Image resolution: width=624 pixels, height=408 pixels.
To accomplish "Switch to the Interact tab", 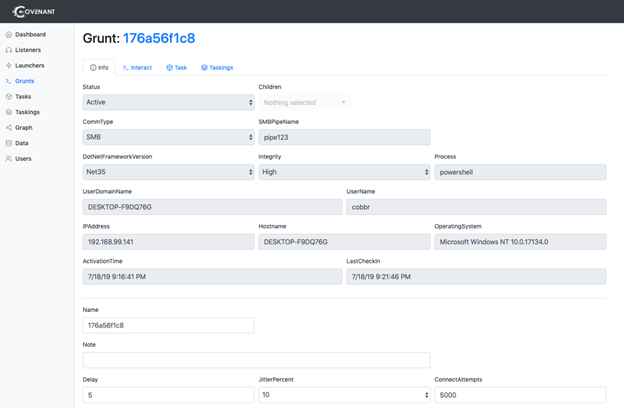I will click(137, 68).
